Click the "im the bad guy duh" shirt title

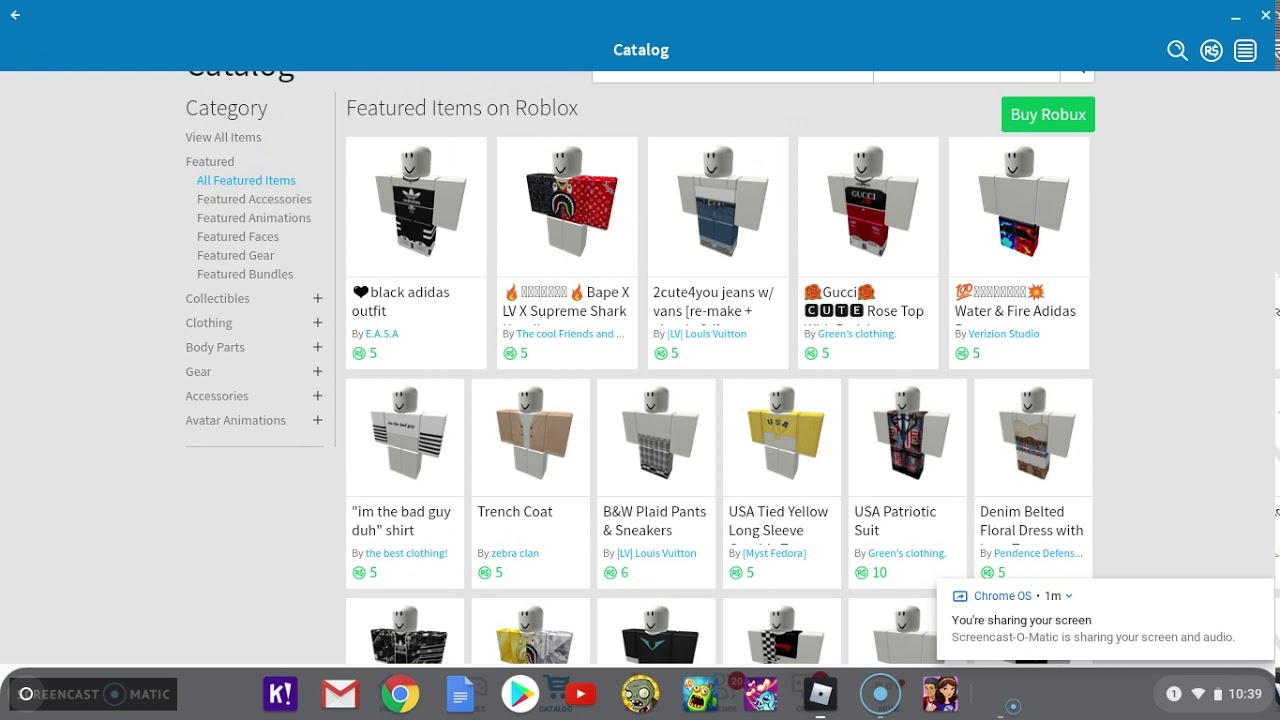401,521
